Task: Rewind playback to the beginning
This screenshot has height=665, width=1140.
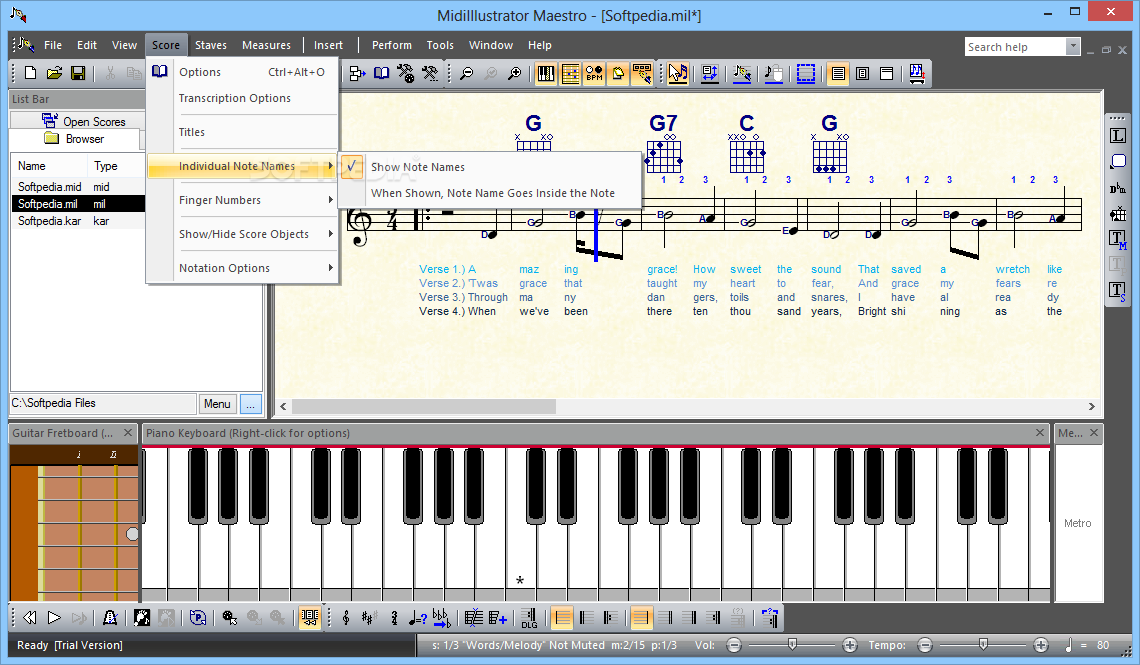Action: (x=30, y=618)
